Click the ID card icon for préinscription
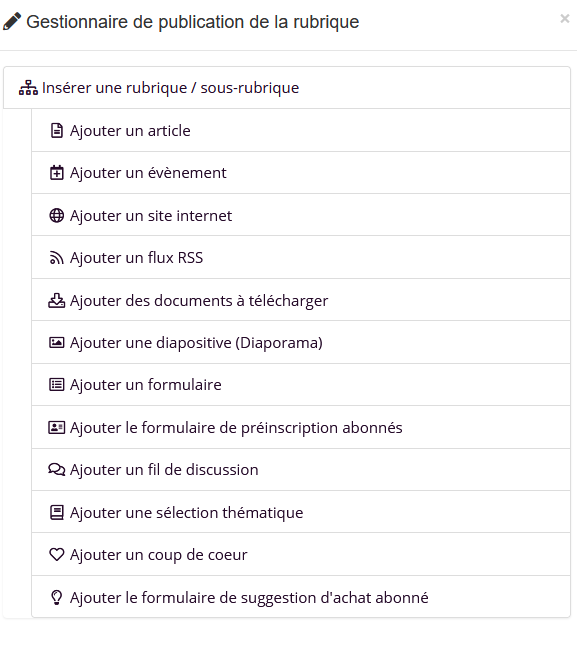 coord(56,427)
